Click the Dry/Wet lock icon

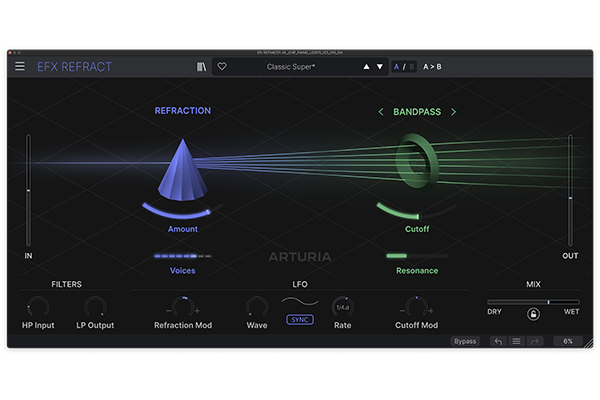pos(533,314)
